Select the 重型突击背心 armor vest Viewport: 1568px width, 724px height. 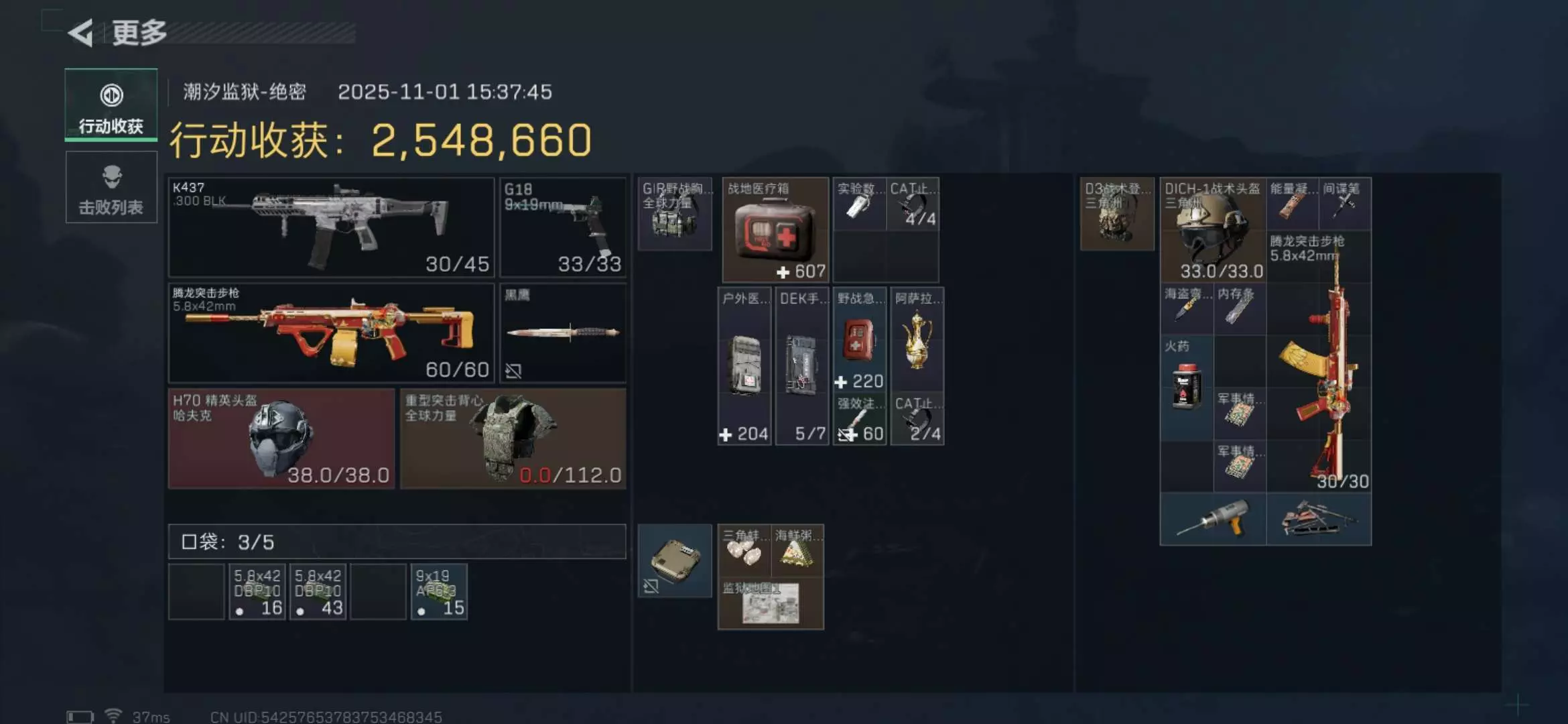tap(513, 438)
